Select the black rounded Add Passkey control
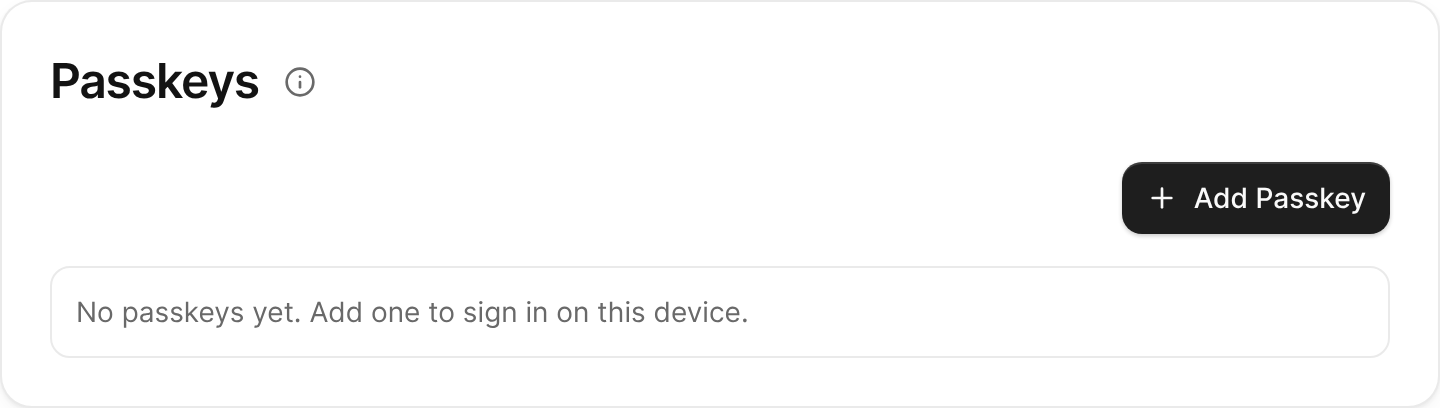 (x=1256, y=198)
